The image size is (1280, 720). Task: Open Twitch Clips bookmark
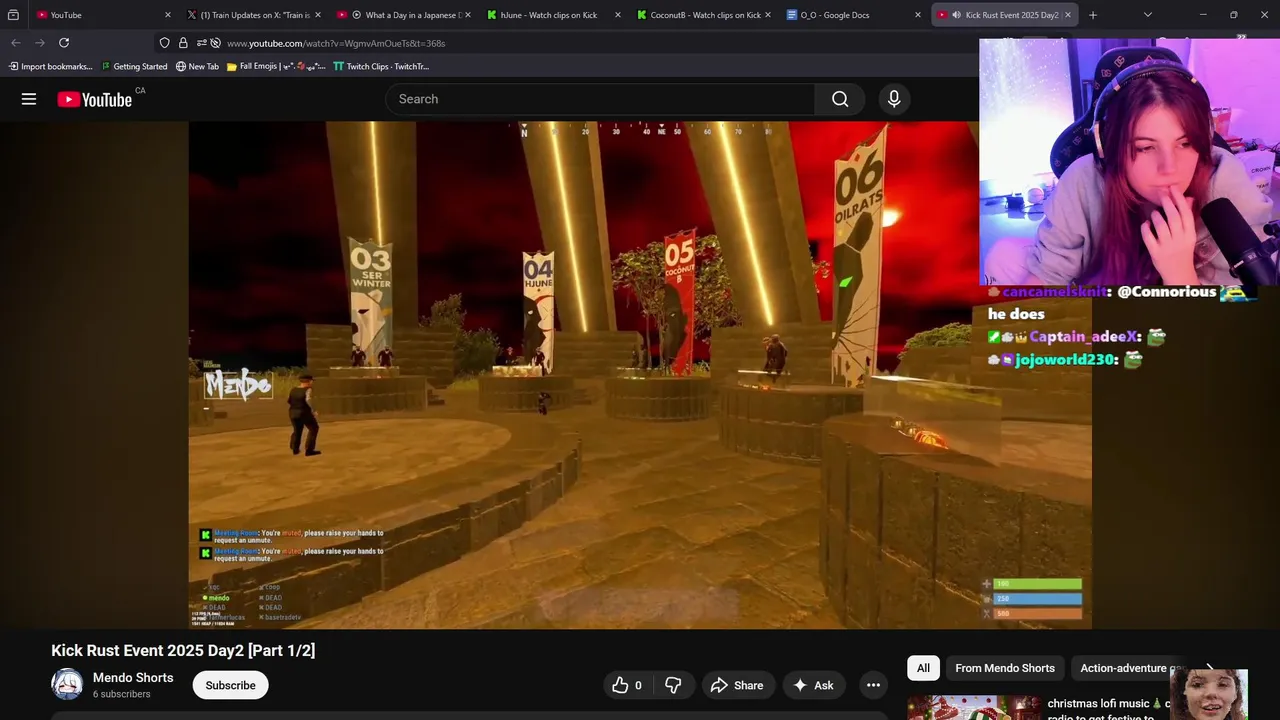point(381,66)
